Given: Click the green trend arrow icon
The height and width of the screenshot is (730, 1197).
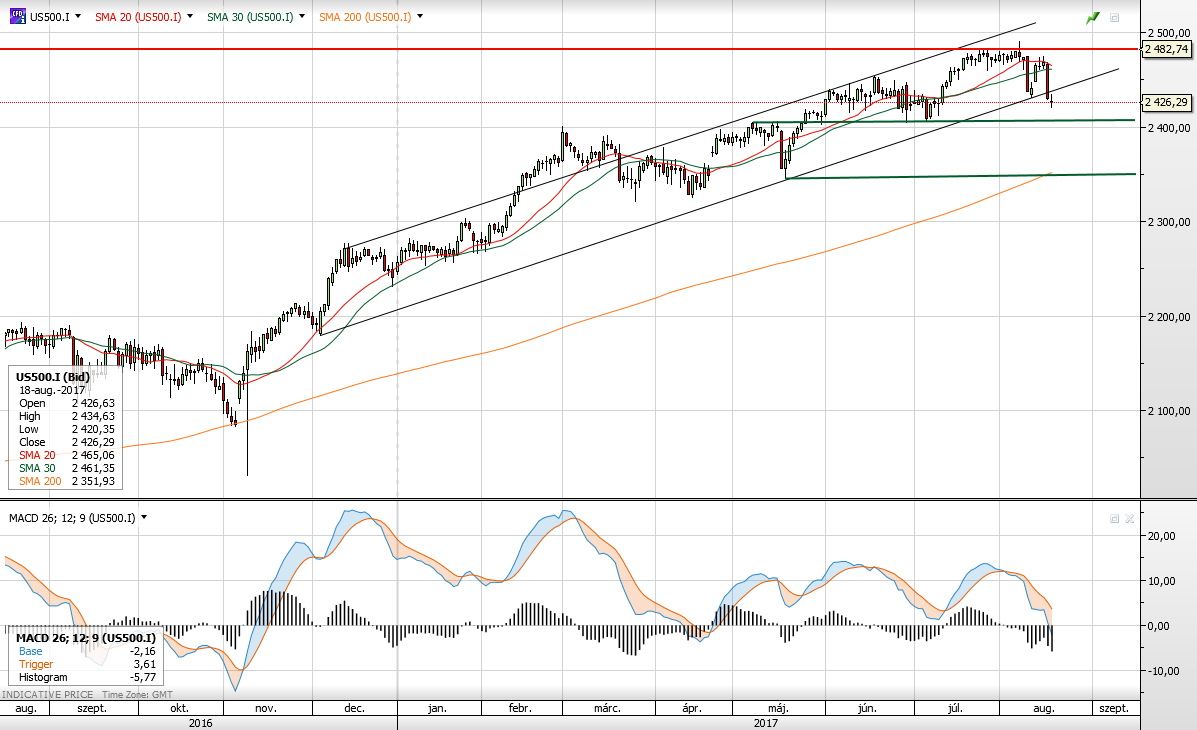Looking at the screenshot, I should coord(1093,18).
